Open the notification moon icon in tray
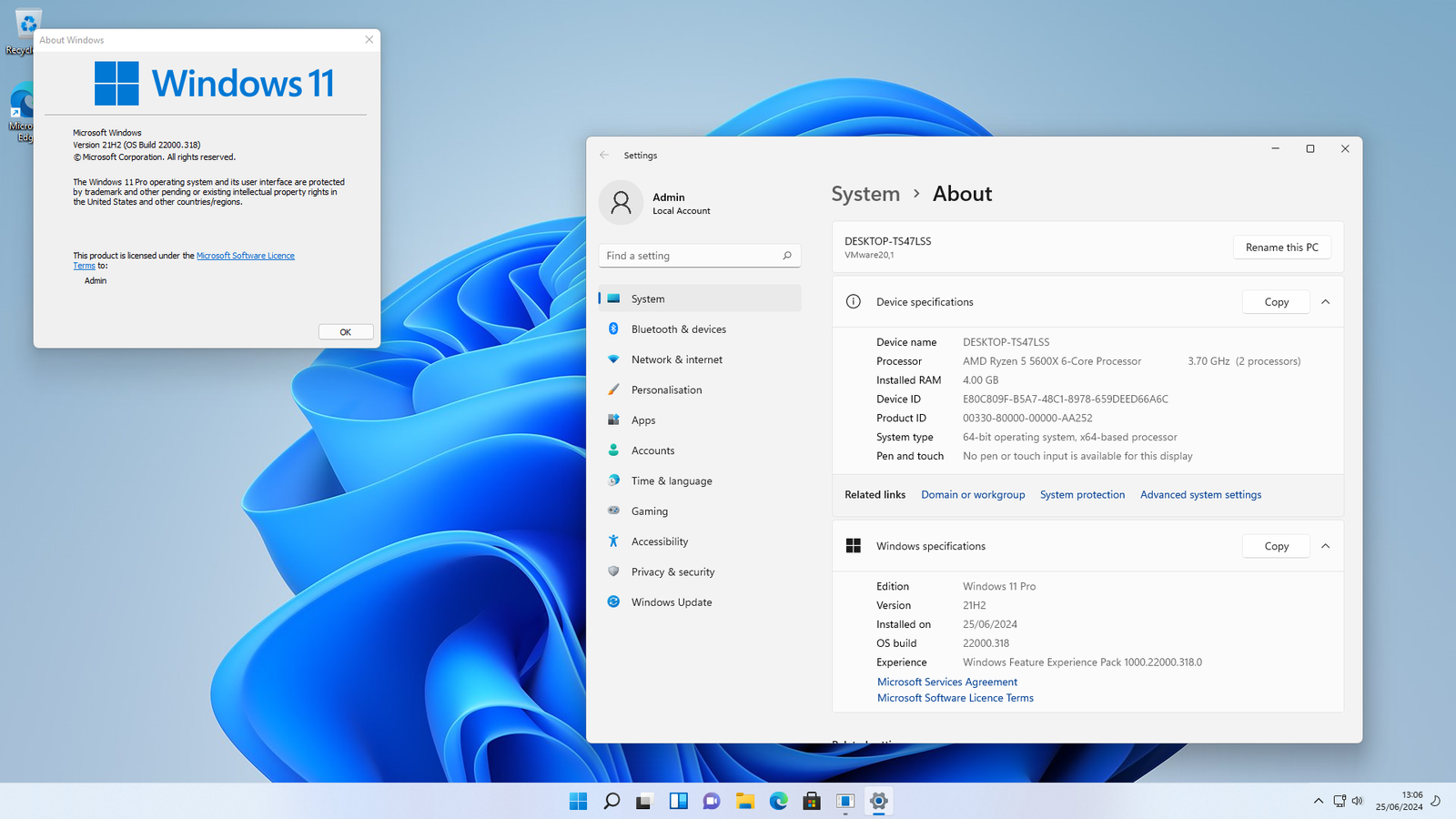1456x819 pixels. [x=1436, y=801]
